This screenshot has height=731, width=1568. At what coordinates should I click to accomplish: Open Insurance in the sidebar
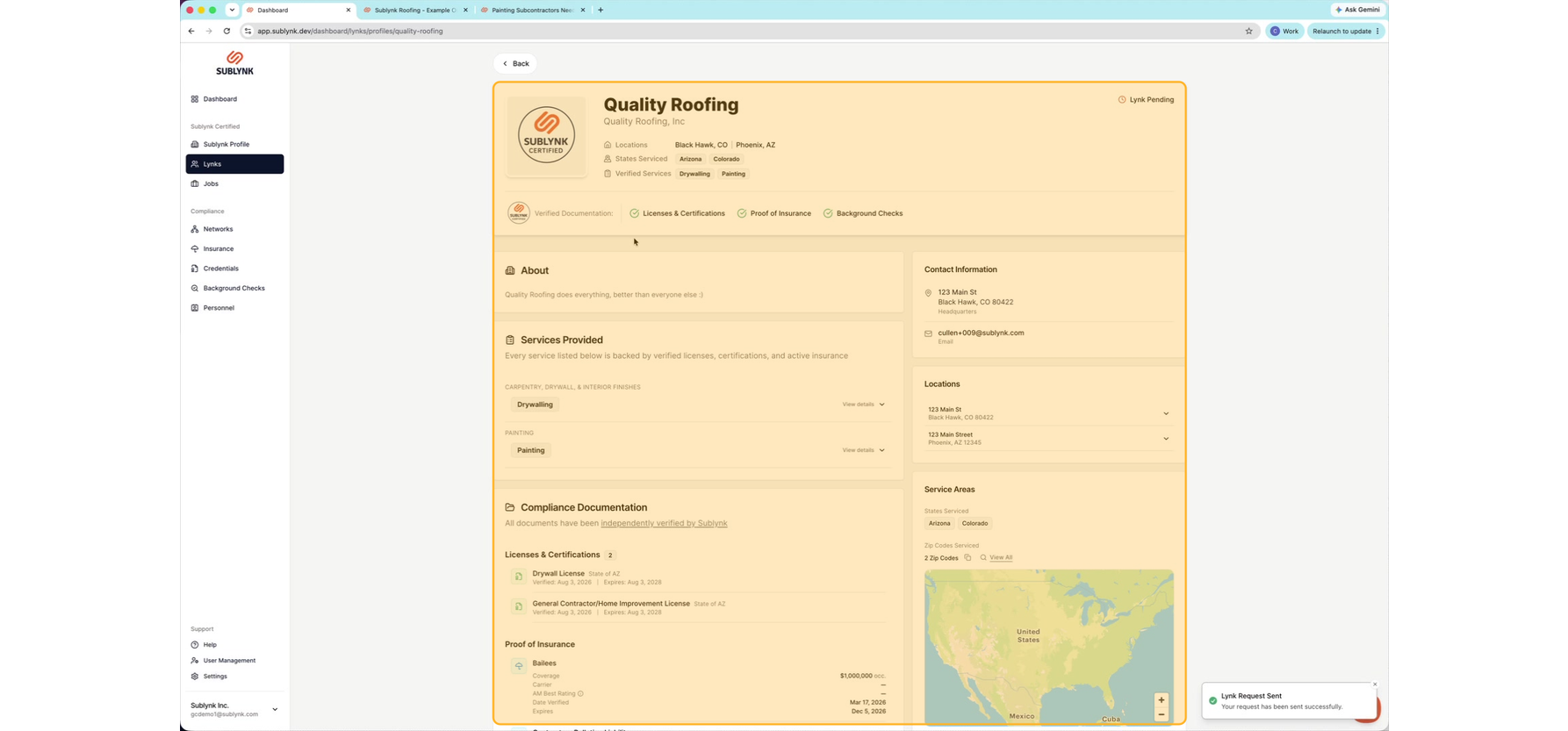tap(234, 248)
